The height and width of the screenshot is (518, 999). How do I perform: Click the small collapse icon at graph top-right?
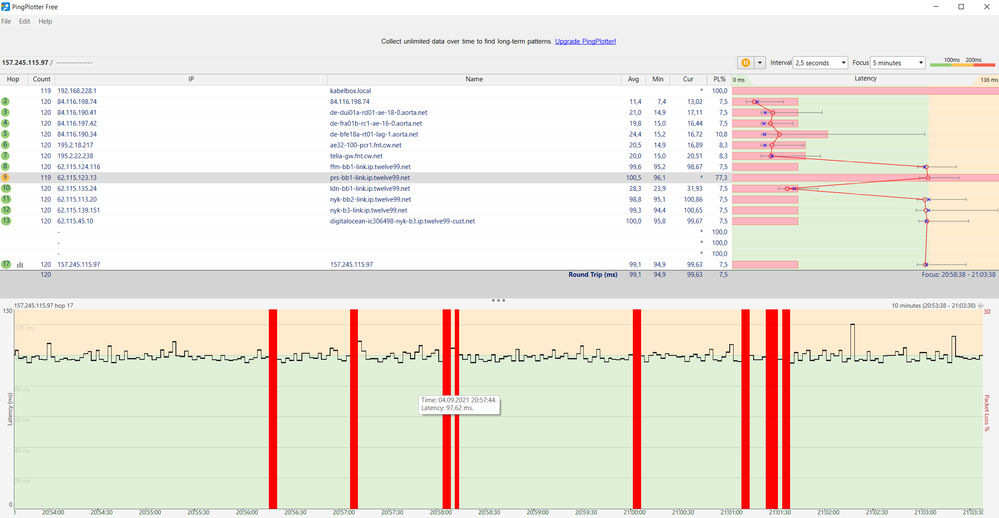[x=981, y=306]
